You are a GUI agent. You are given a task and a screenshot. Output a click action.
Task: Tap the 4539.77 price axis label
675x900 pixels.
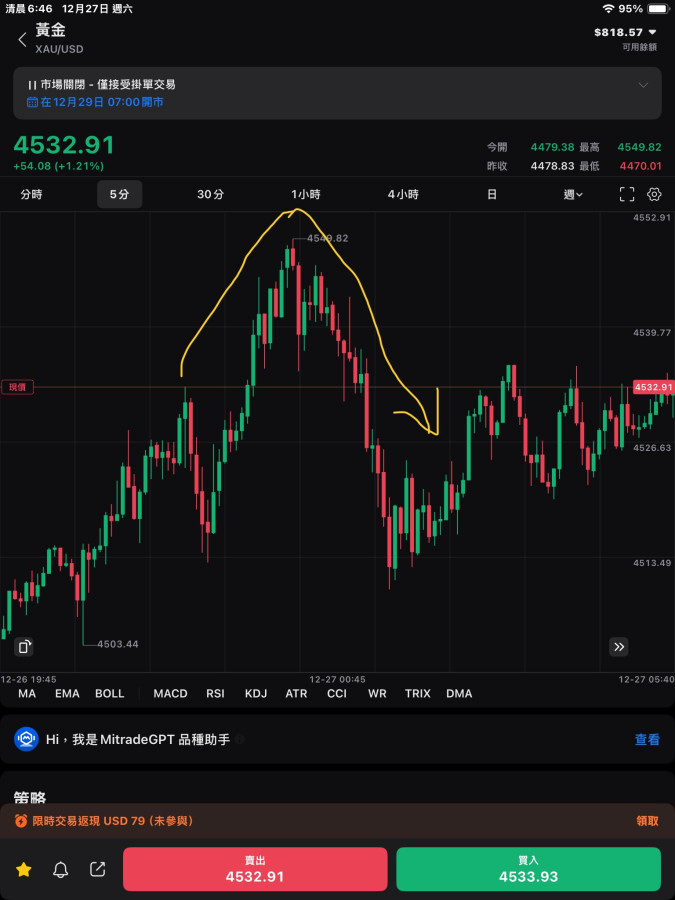click(652, 332)
